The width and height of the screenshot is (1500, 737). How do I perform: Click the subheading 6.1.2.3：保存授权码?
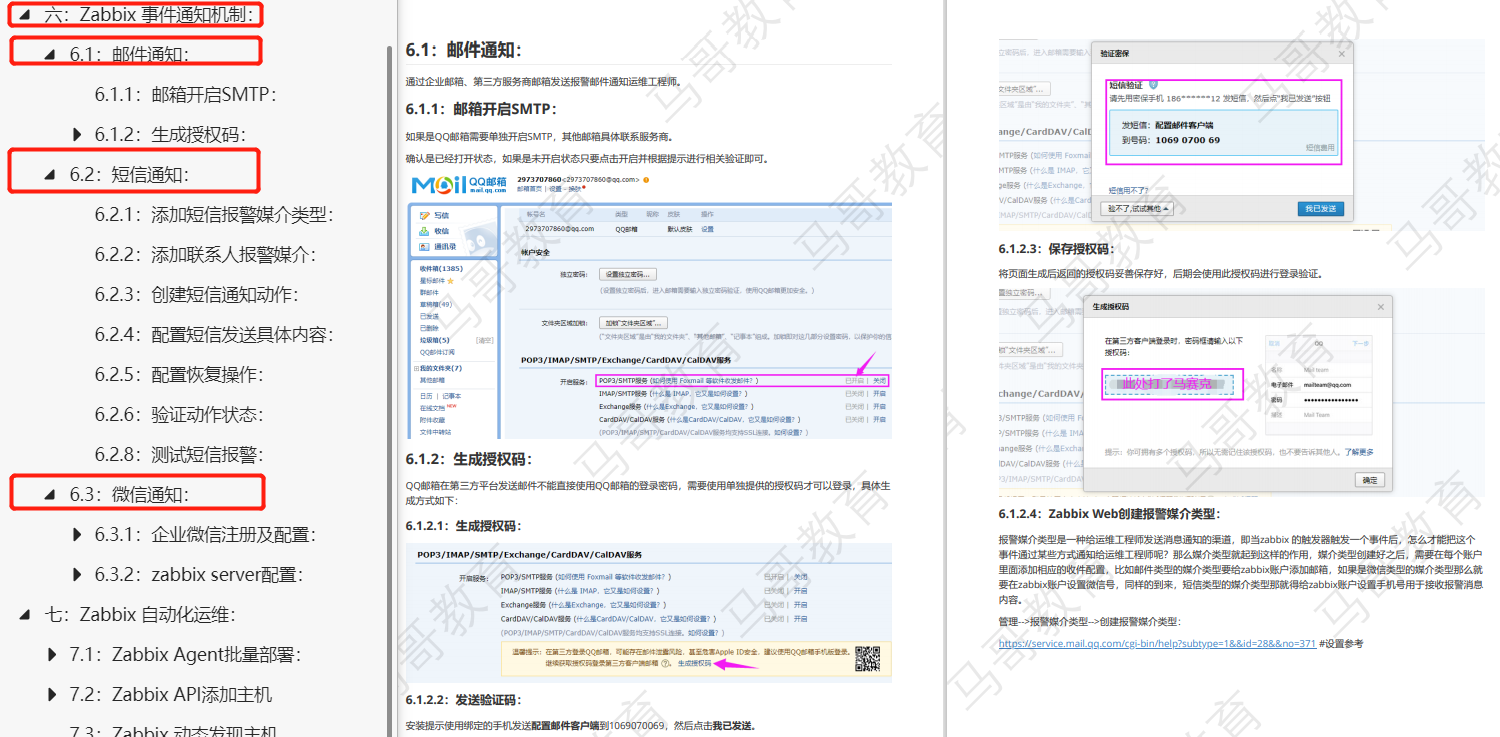click(x=1056, y=249)
